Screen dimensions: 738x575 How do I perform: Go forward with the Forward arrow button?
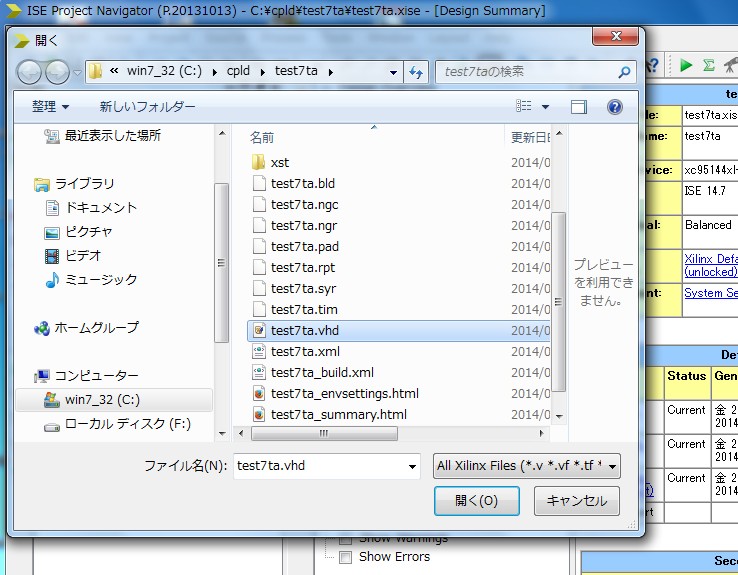point(57,72)
